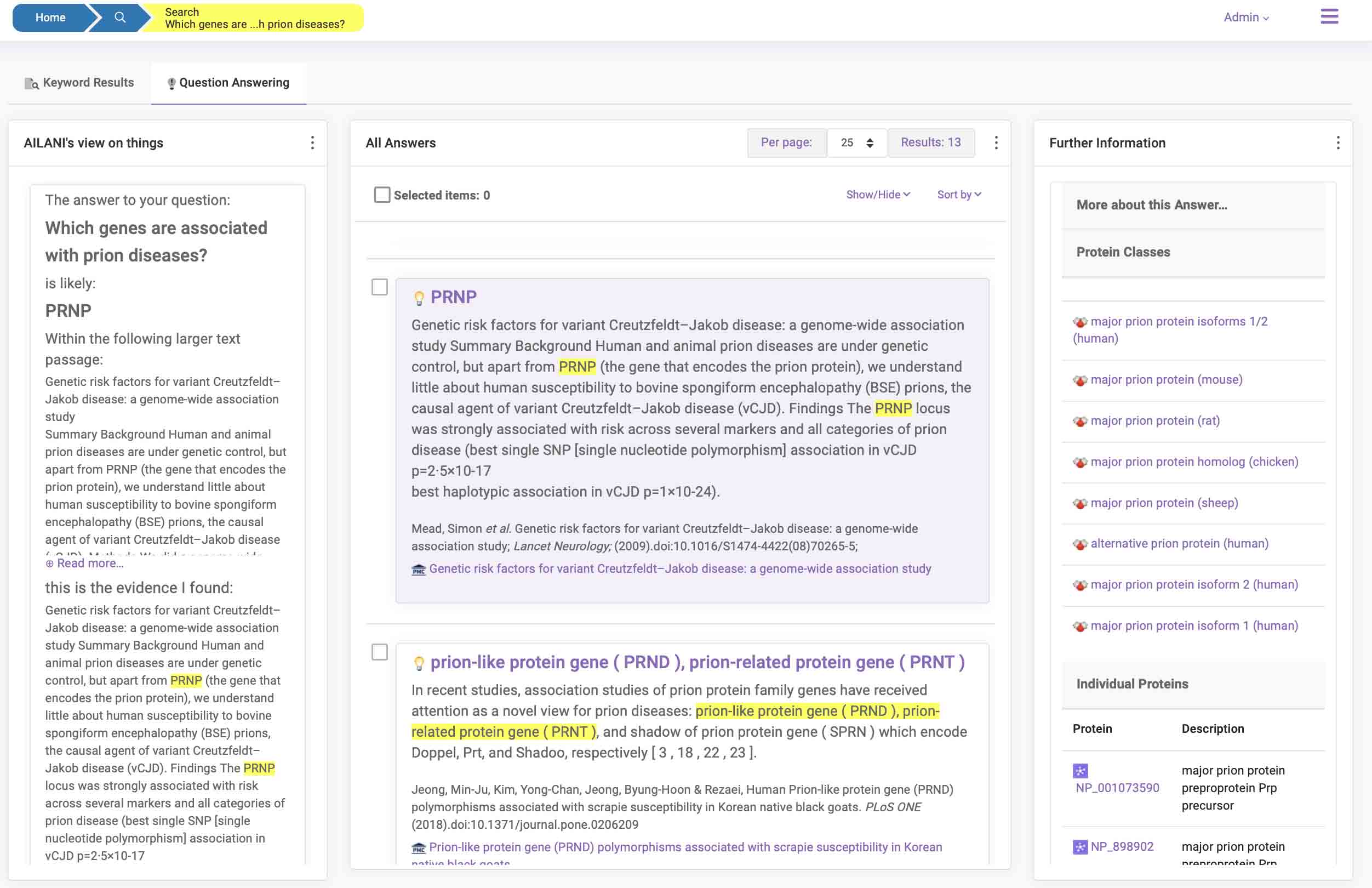Toggle the Selected items checkbox
1372x888 pixels.
pyautogui.click(x=381, y=195)
